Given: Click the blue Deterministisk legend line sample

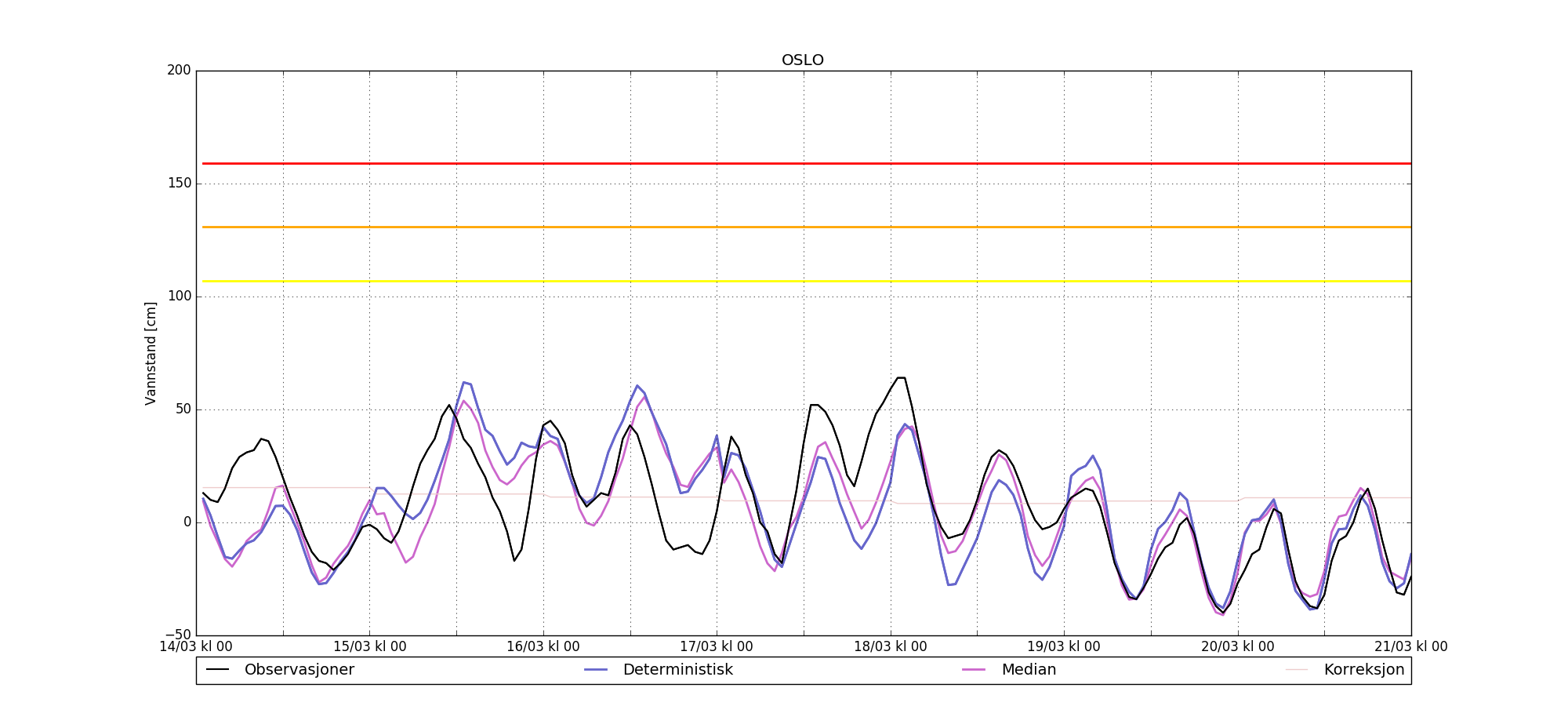Looking at the screenshot, I should click(x=596, y=670).
